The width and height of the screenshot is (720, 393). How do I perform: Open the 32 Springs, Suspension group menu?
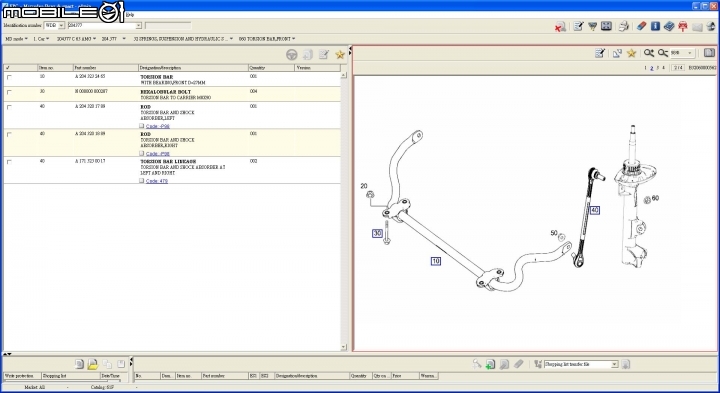(x=183, y=39)
